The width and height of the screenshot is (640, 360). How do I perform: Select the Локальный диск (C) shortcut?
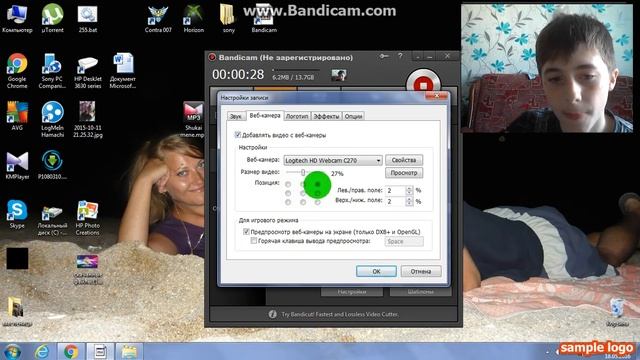[52, 220]
